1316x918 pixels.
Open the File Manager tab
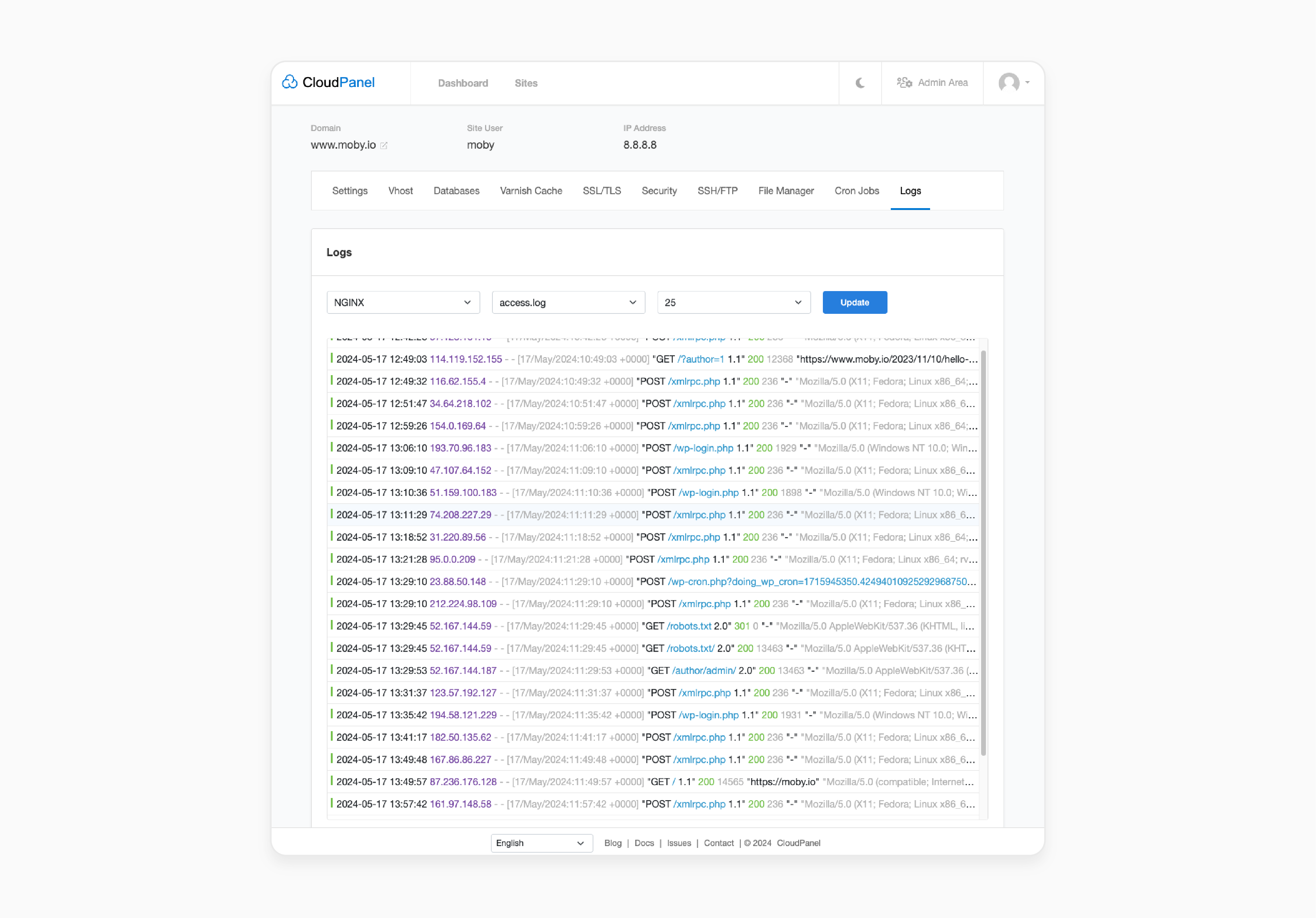[786, 191]
